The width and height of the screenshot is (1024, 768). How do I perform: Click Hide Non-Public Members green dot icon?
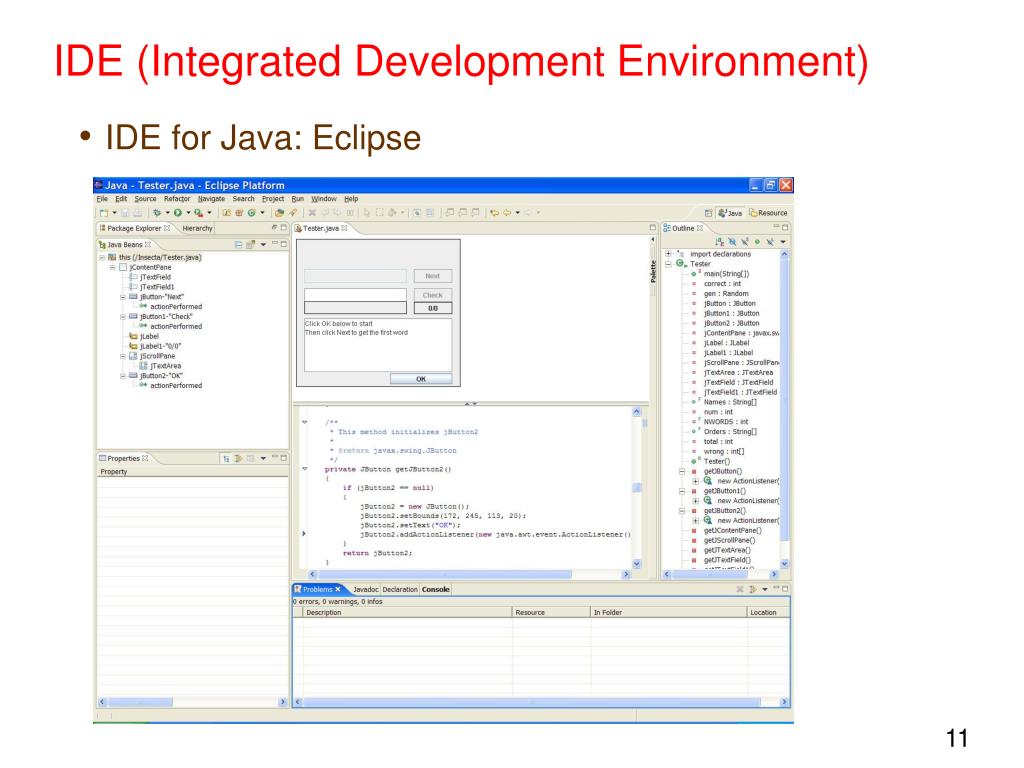click(x=758, y=242)
